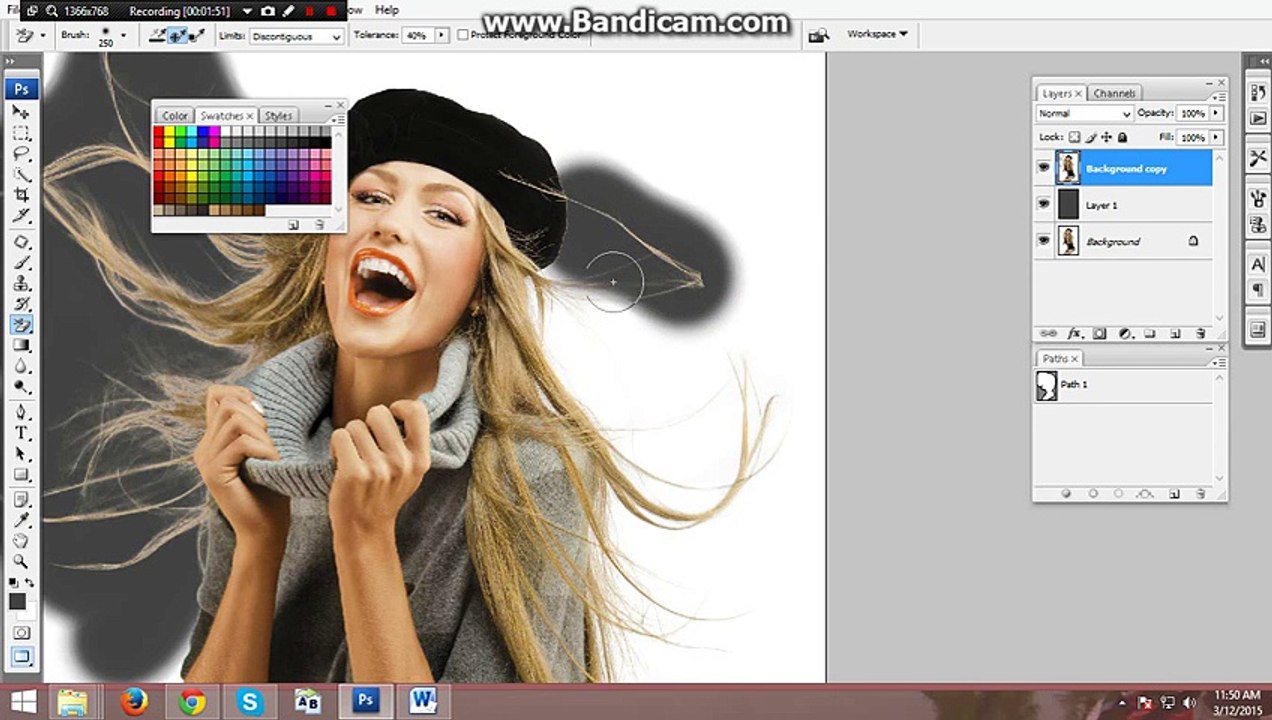Open the Limits Discontiguous dropdown

click(x=295, y=36)
